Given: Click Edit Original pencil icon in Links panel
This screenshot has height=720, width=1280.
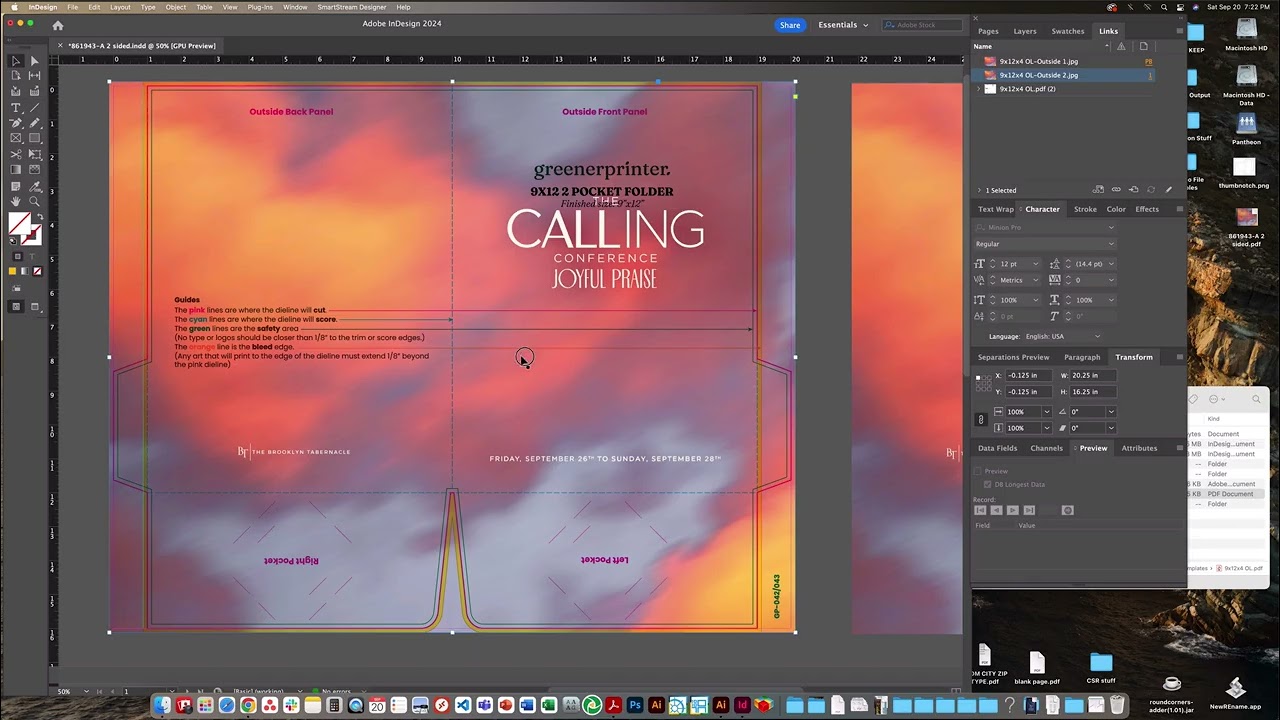Looking at the screenshot, I should click(1168, 189).
